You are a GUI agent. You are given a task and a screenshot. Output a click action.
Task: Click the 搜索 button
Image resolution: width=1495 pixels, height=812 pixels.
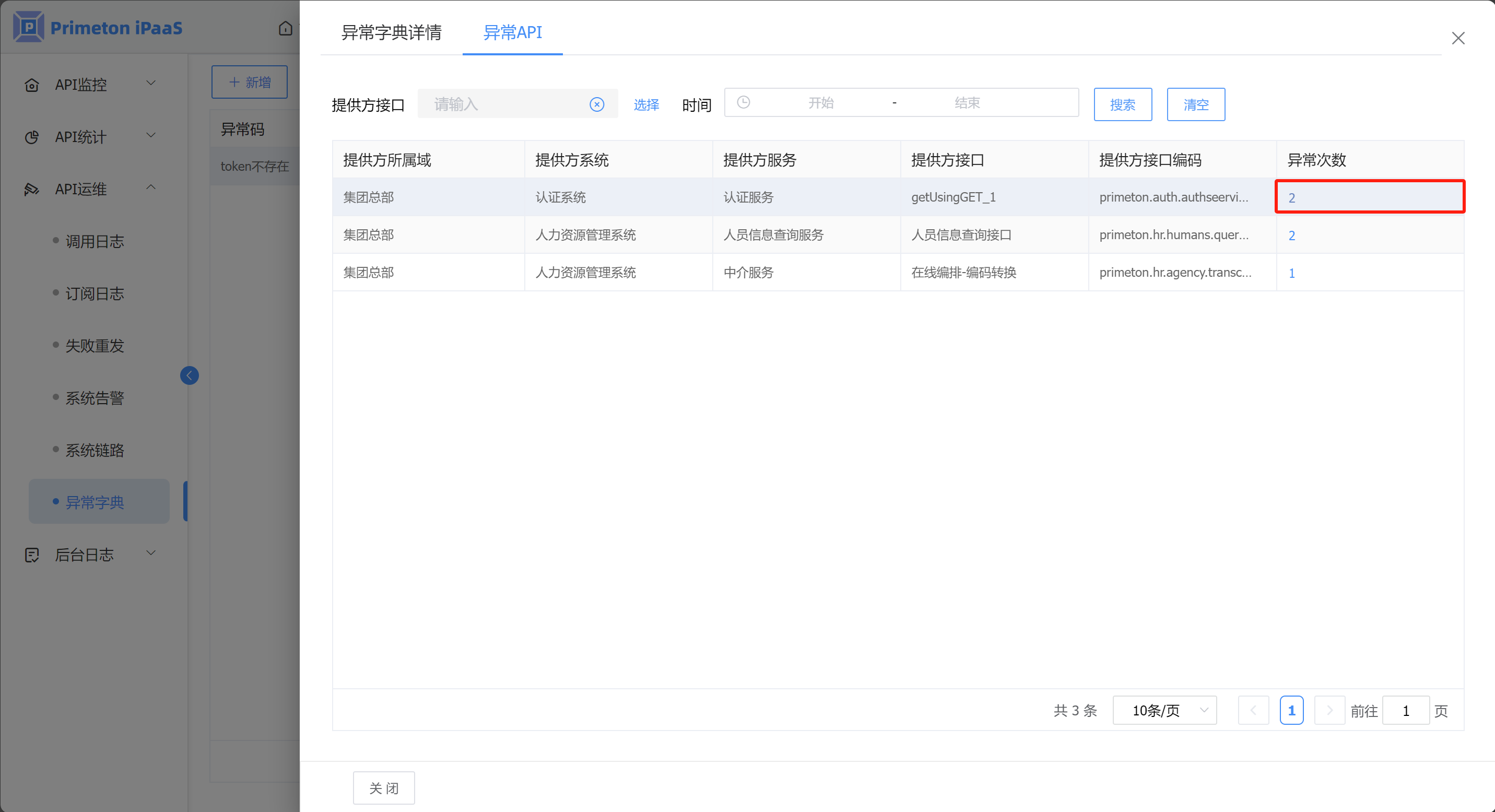click(1122, 104)
